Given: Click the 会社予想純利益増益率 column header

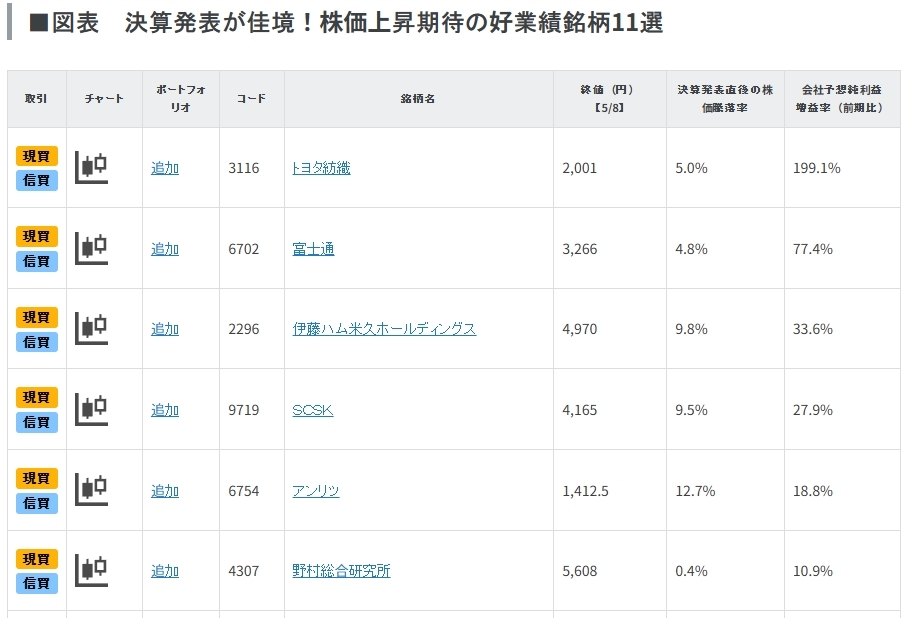Looking at the screenshot, I should click(x=842, y=99).
